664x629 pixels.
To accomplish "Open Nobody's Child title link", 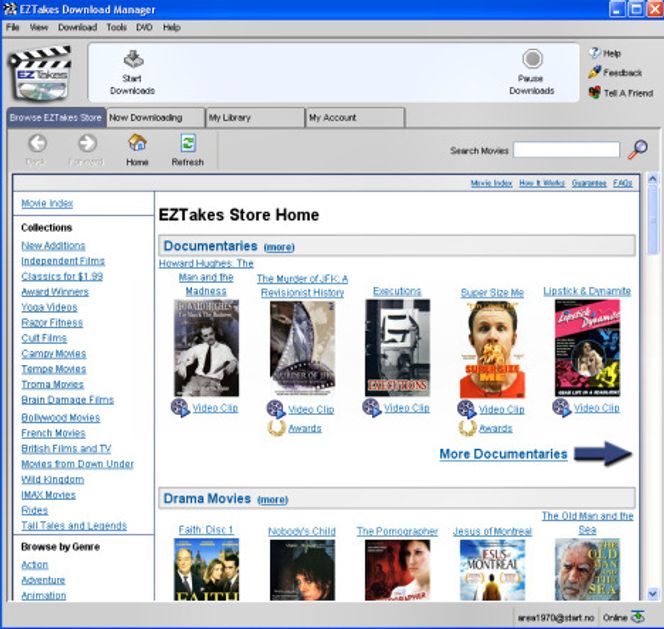I will [302, 531].
